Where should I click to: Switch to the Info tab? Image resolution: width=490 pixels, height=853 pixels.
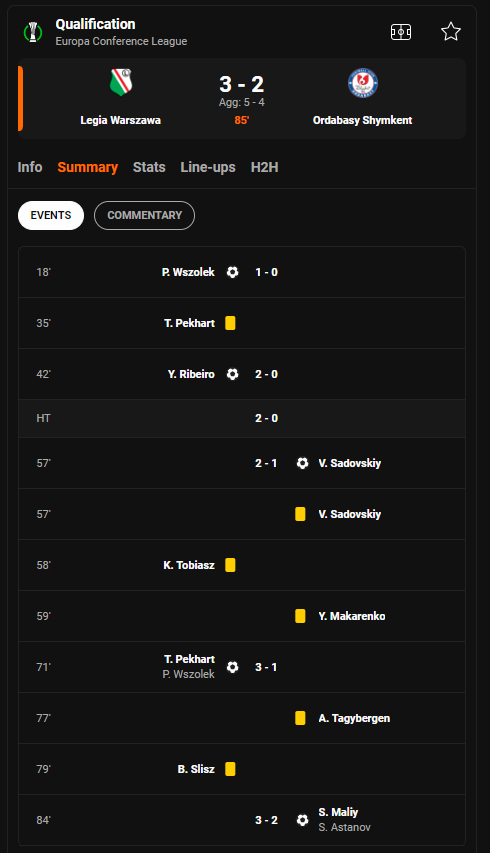click(30, 167)
